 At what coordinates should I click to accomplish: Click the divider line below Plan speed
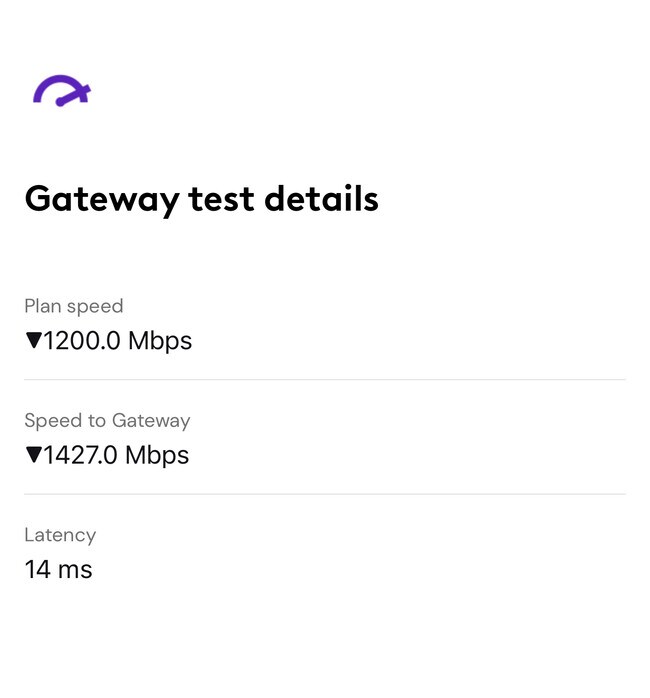tap(325, 380)
